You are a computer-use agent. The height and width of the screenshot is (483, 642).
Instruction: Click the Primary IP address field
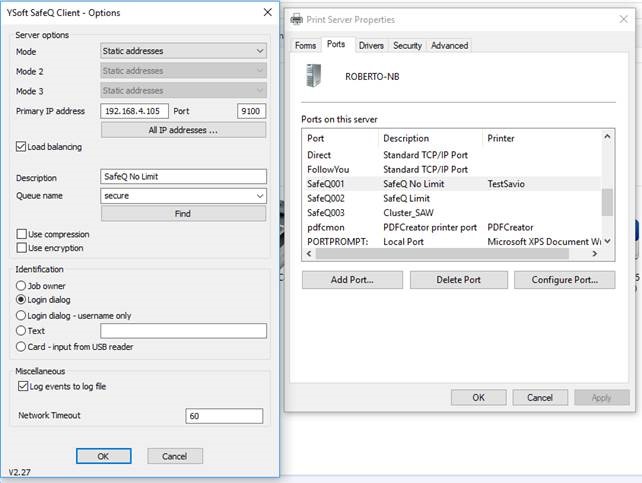pos(134,111)
